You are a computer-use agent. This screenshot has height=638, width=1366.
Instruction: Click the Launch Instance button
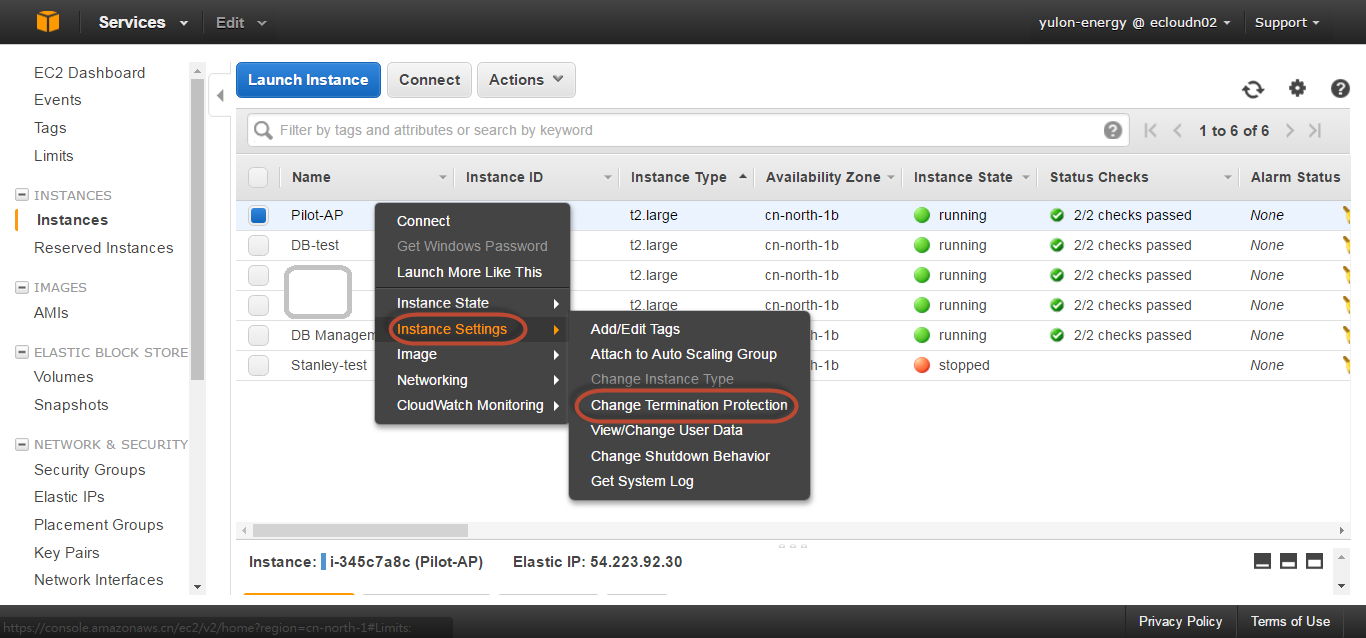click(308, 80)
